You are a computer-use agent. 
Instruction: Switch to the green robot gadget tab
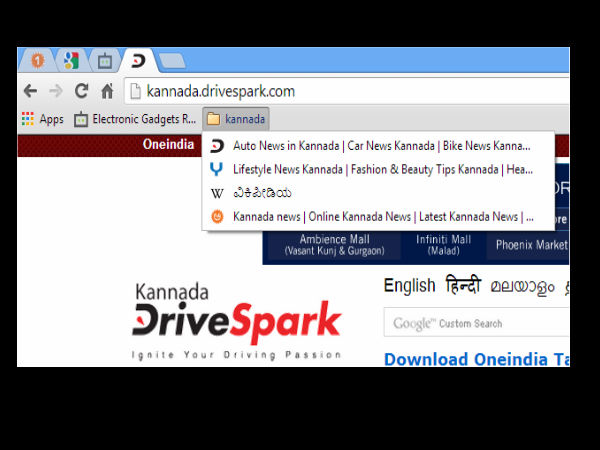(x=104, y=61)
